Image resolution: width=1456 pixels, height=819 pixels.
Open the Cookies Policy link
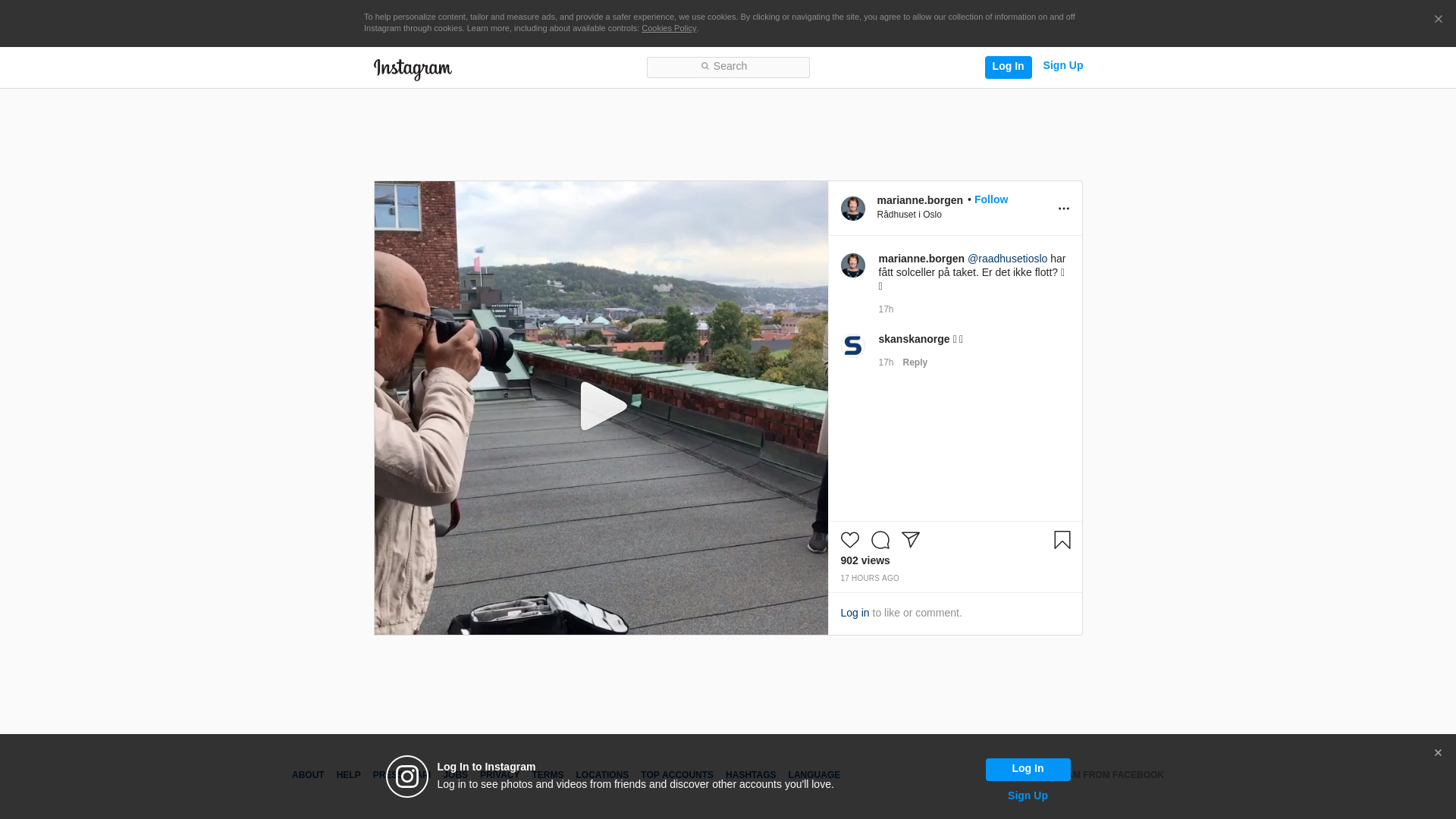tap(668, 28)
